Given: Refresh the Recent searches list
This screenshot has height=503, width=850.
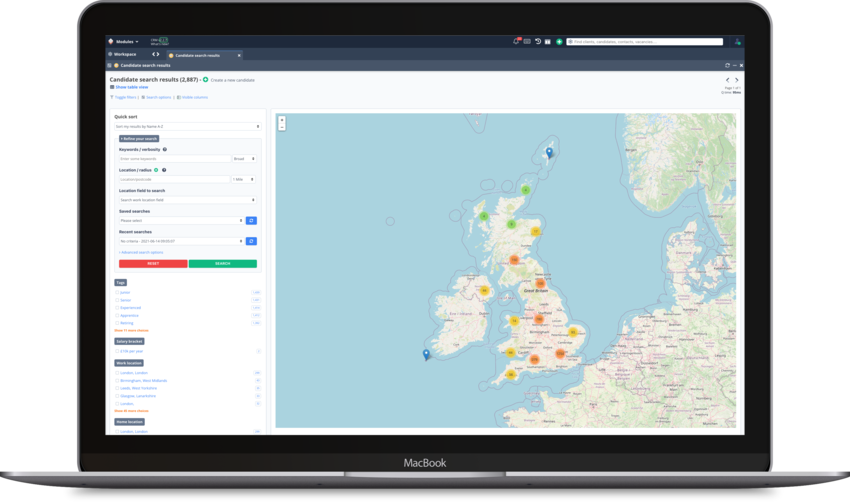Looking at the screenshot, I should [x=251, y=241].
